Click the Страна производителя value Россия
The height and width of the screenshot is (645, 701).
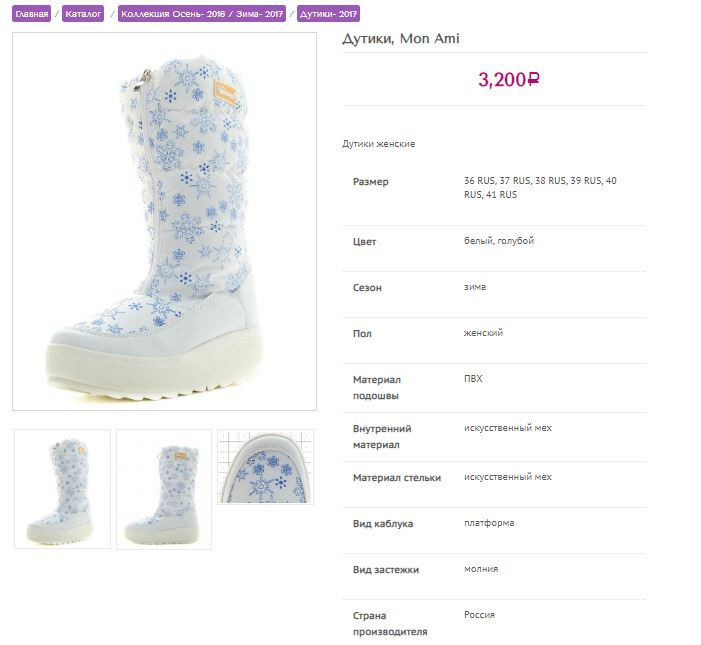click(x=479, y=615)
